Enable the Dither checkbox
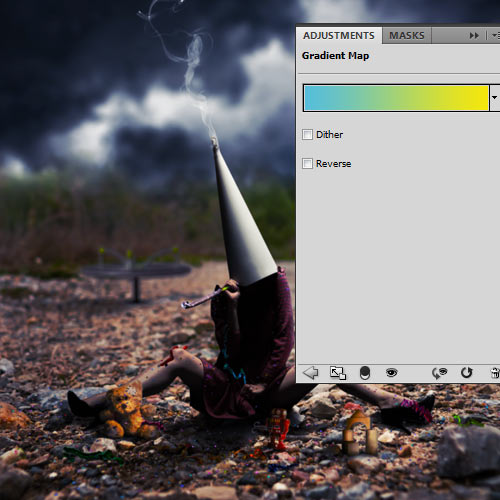The image size is (500, 500). pos(307,135)
